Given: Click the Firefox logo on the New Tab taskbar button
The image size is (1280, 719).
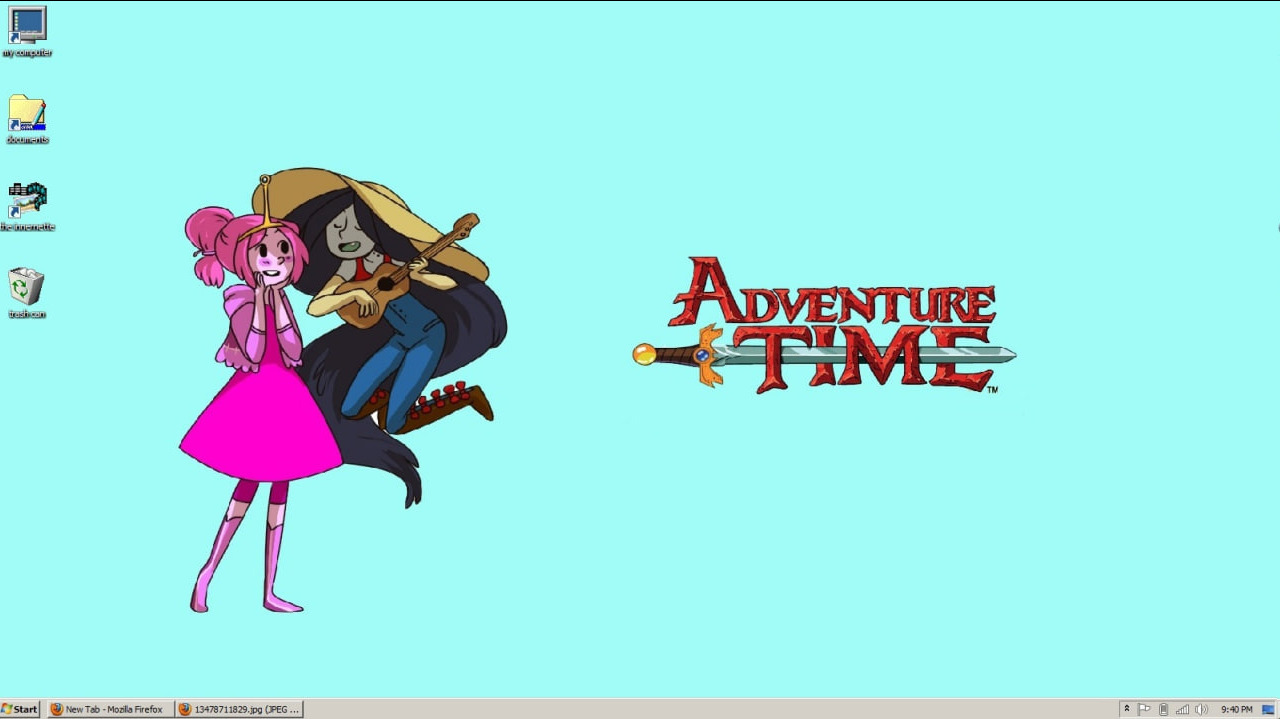Looking at the screenshot, I should [57, 709].
